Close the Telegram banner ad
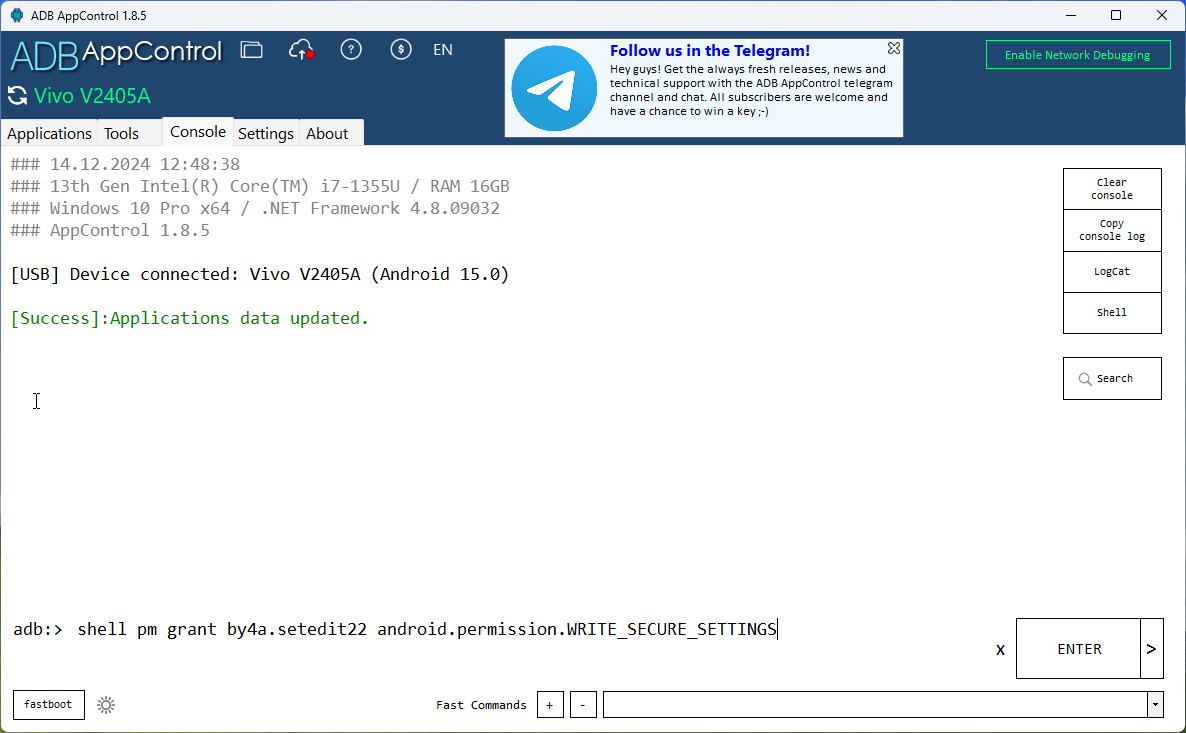This screenshot has height=733, width=1186. (x=894, y=48)
